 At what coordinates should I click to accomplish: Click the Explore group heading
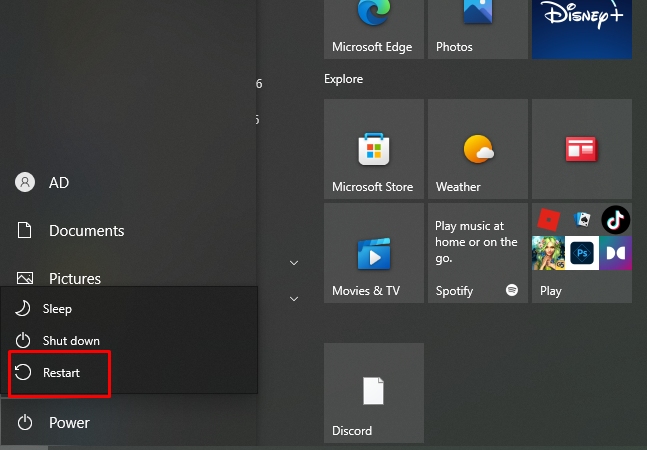pyautogui.click(x=343, y=79)
